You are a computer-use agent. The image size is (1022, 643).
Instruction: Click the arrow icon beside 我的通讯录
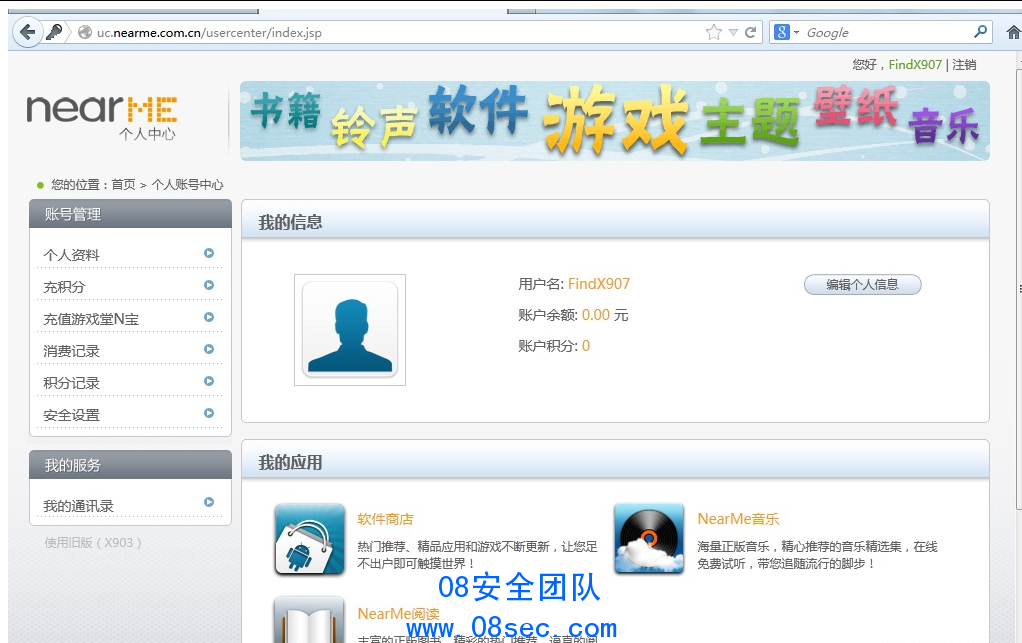pos(209,502)
